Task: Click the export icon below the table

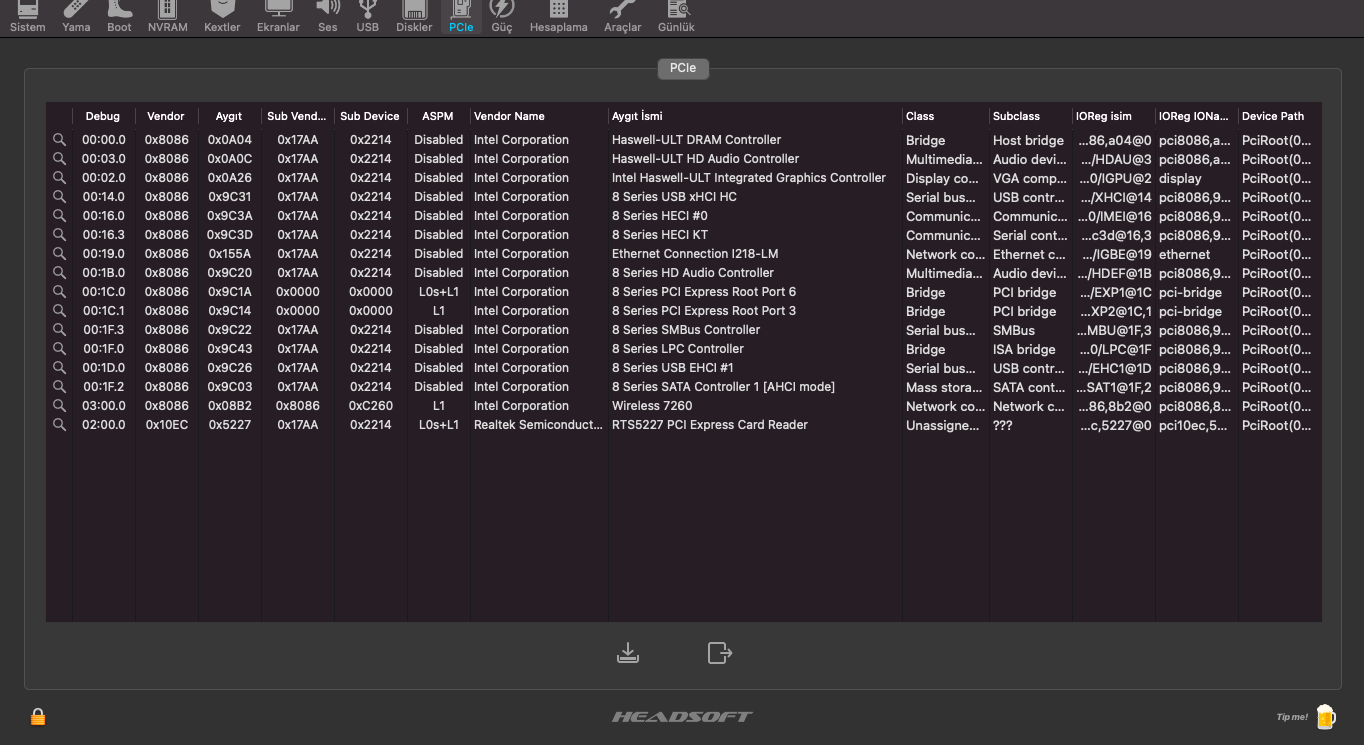Action: (719, 653)
